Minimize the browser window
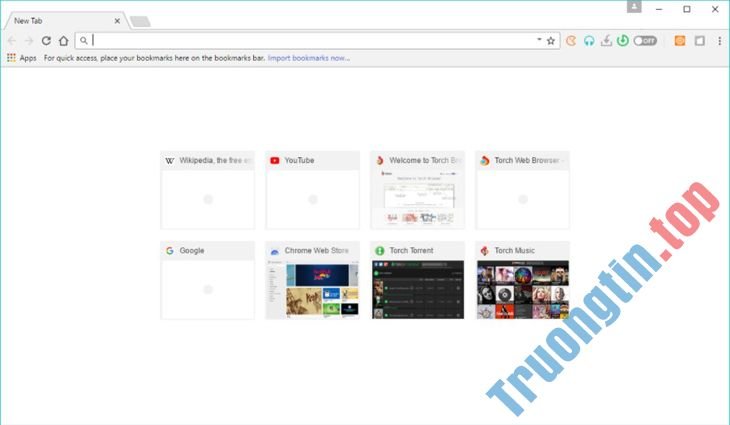This screenshot has height=425, width=730. tap(659, 9)
